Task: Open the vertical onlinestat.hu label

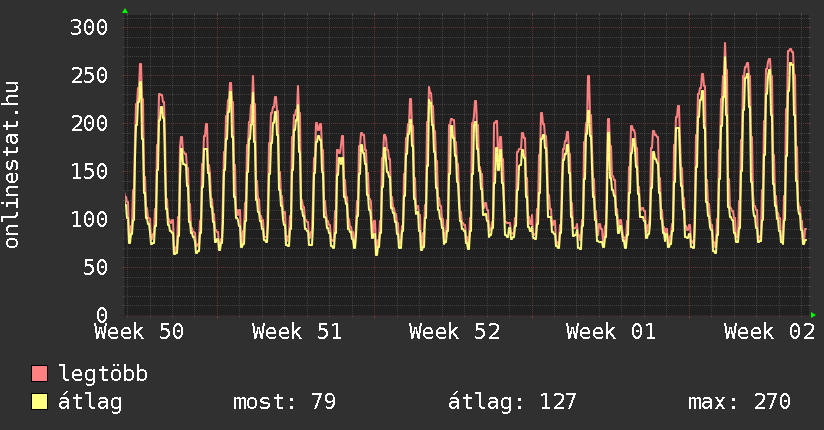Action: coord(13,166)
